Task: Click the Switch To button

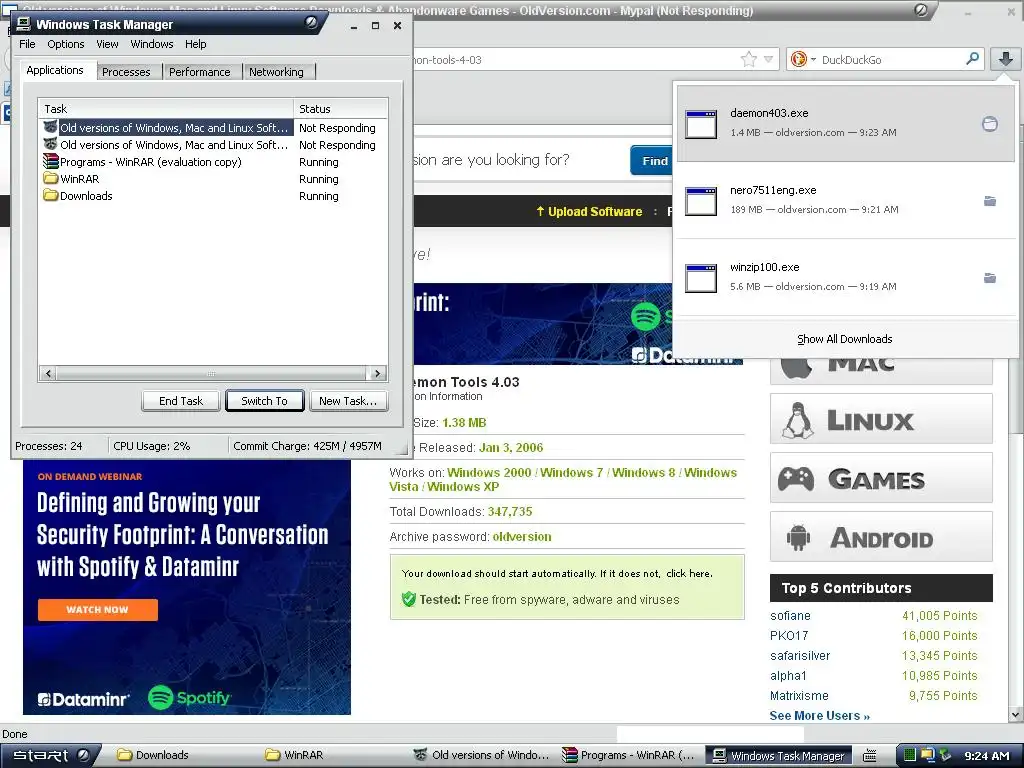Action: (x=264, y=401)
